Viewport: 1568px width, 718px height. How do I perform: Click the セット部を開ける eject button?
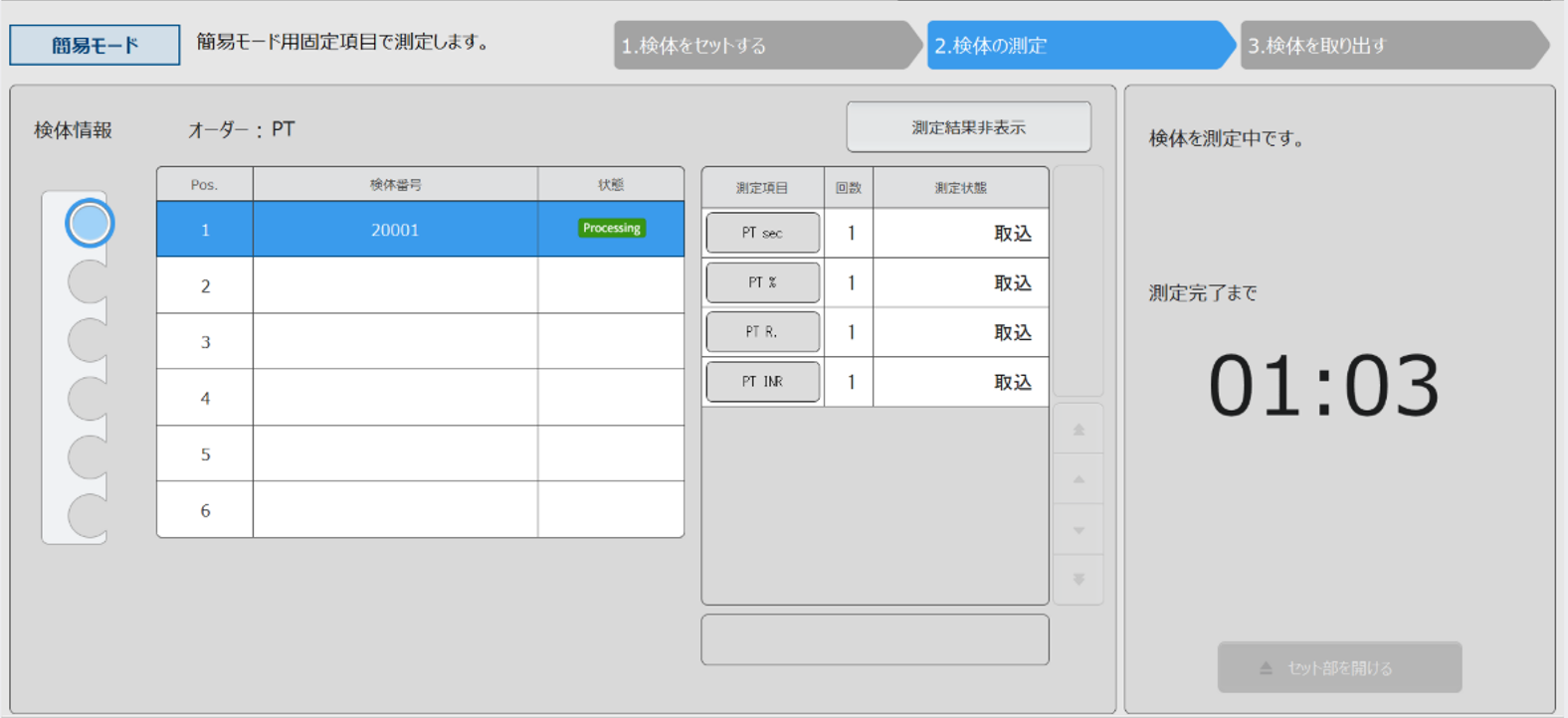tap(1339, 667)
